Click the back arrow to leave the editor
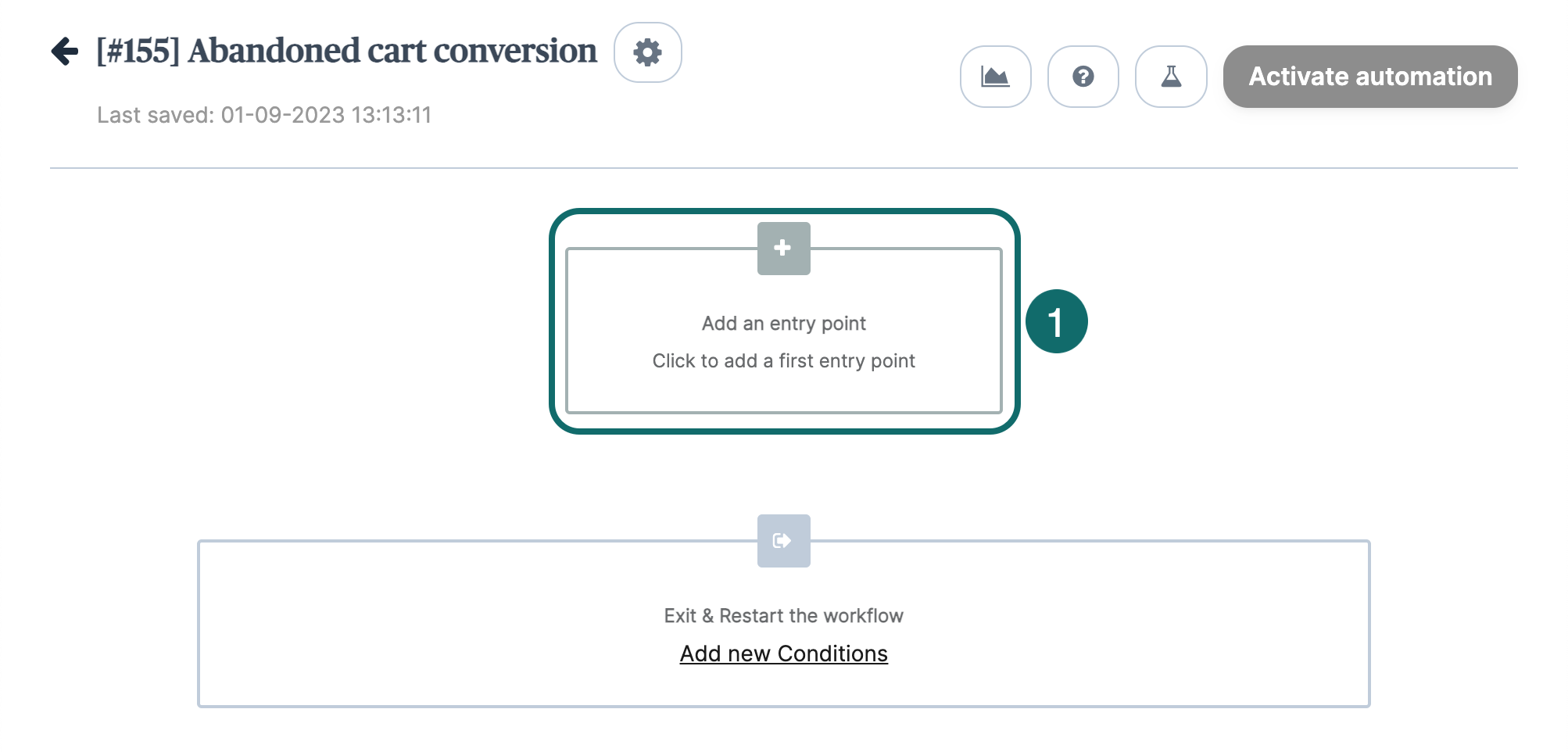The image size is (1568, 752). (64, 52)
